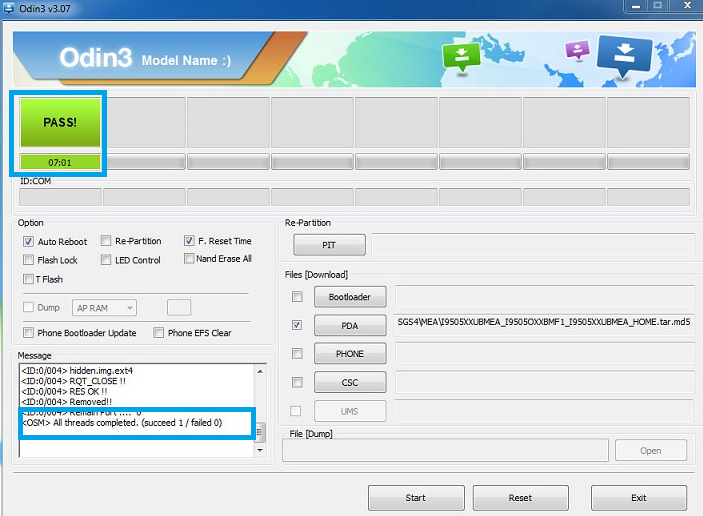Enable Phone EFS Clear option
This screenshot has width=703, height=516.
tap(158, 333)
